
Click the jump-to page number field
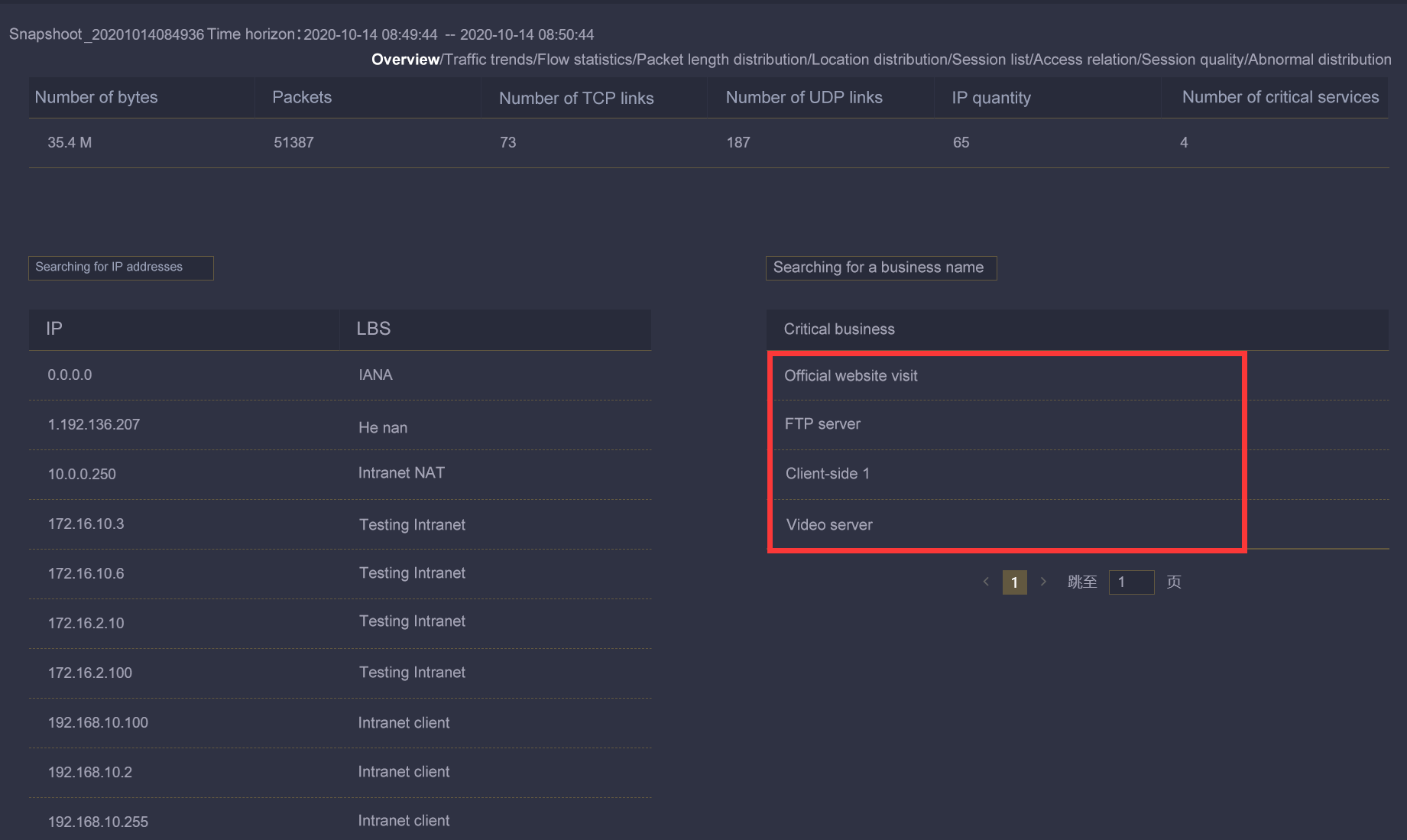1131,582
